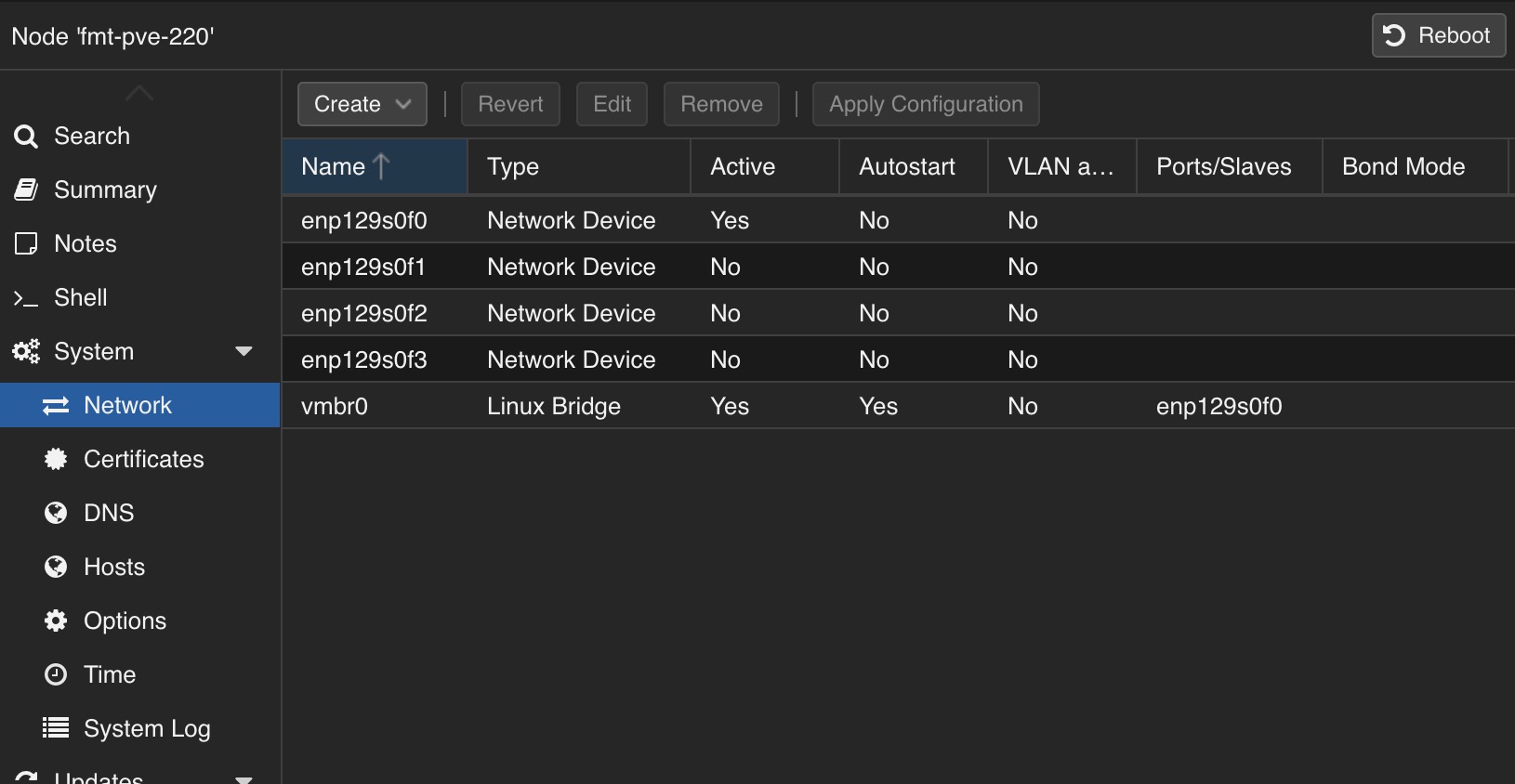Click the DNS globe icon

56,513
